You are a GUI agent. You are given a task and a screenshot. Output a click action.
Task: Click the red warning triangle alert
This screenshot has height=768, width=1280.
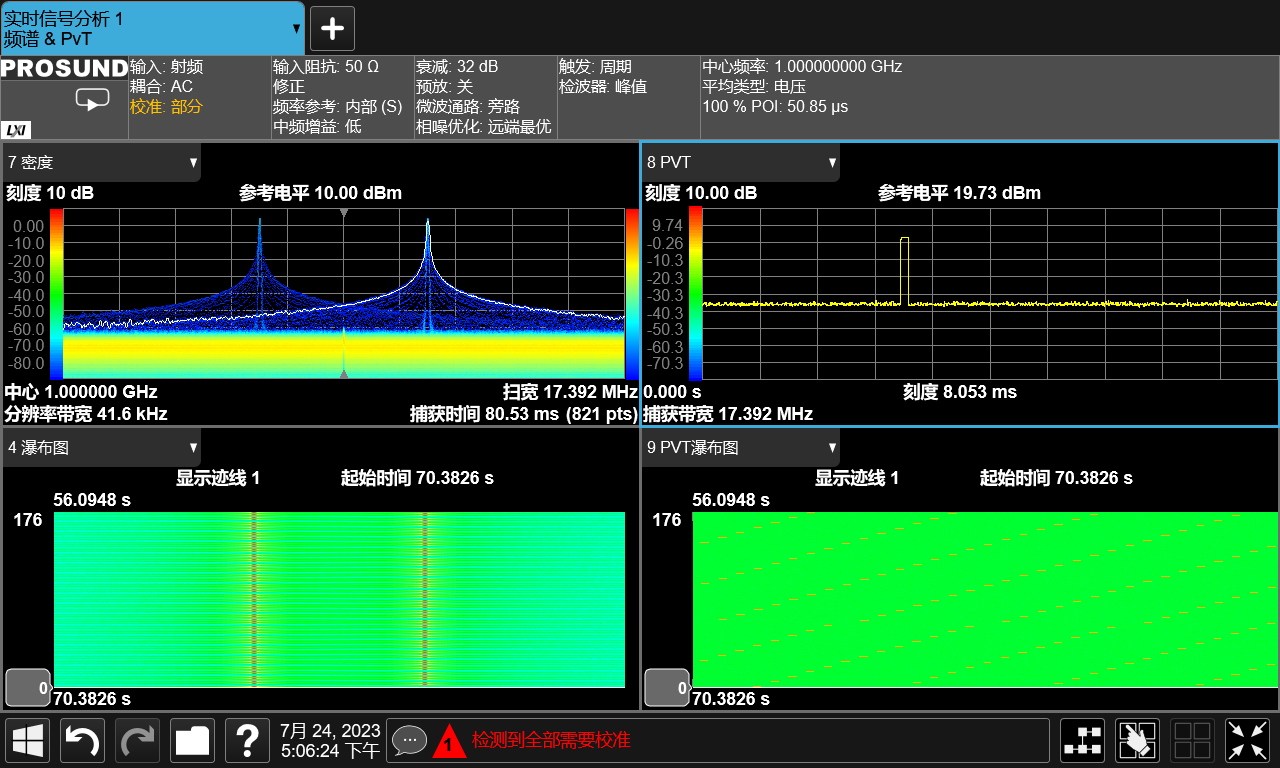449,741
